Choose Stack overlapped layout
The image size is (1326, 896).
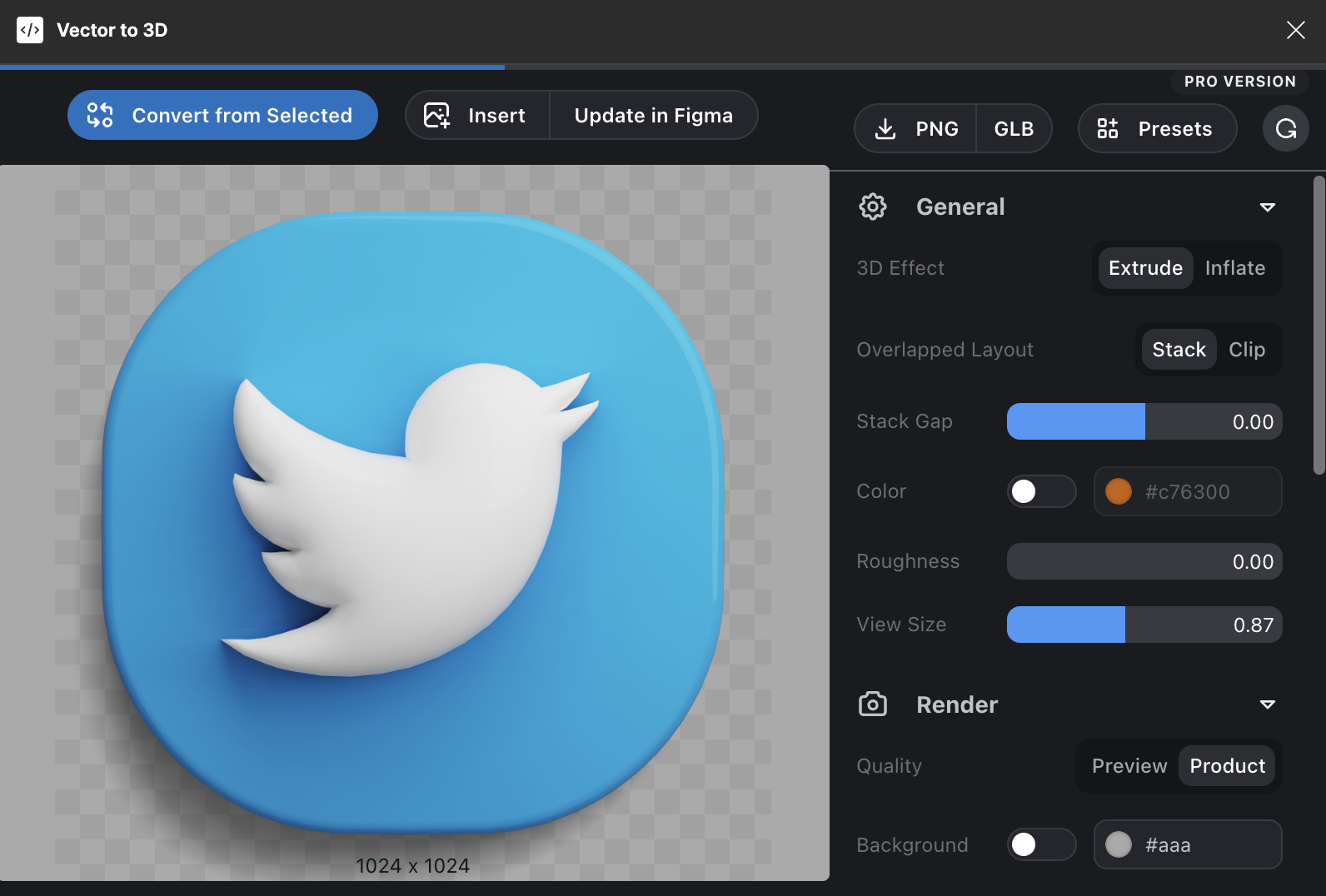point(1179,350)
